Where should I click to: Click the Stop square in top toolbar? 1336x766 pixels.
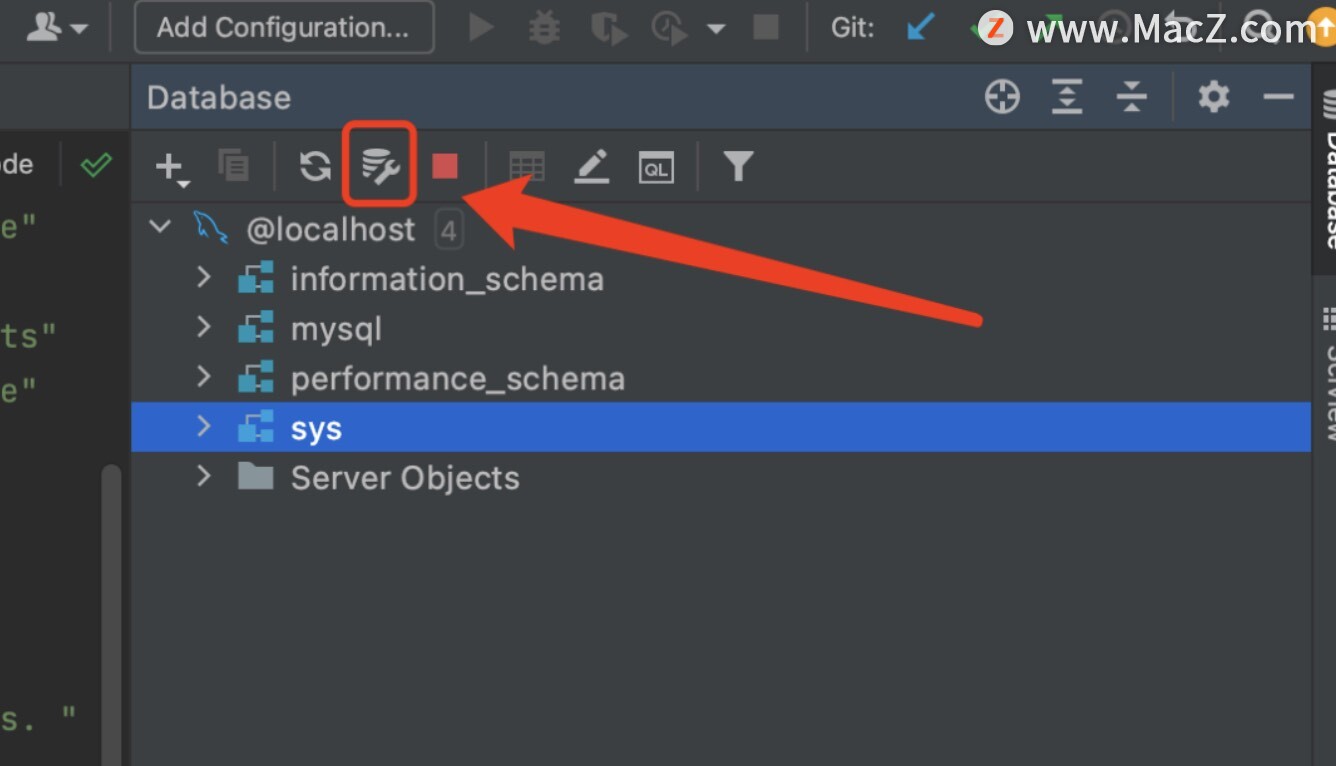point(766,27)
